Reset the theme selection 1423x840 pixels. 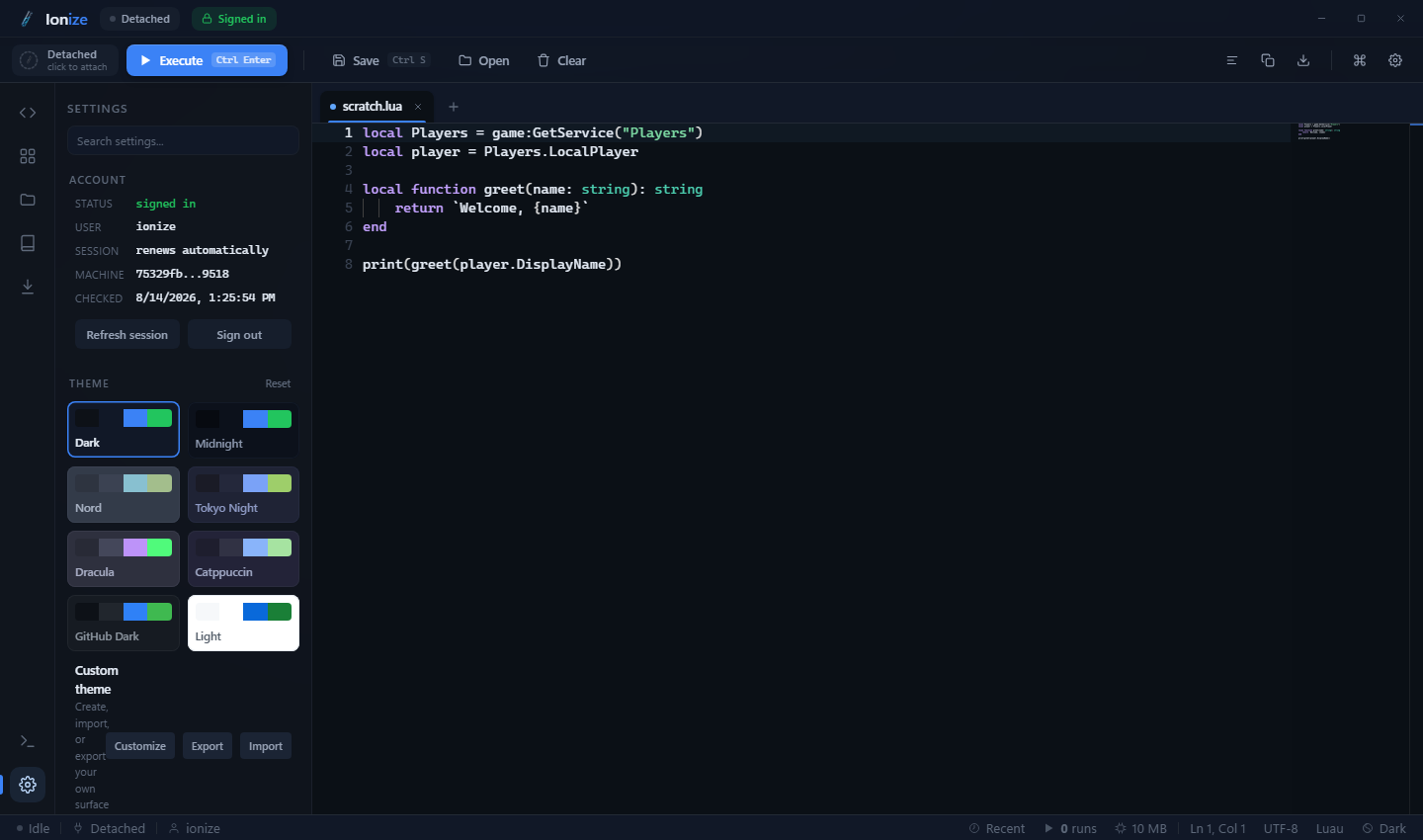point(278,383)
